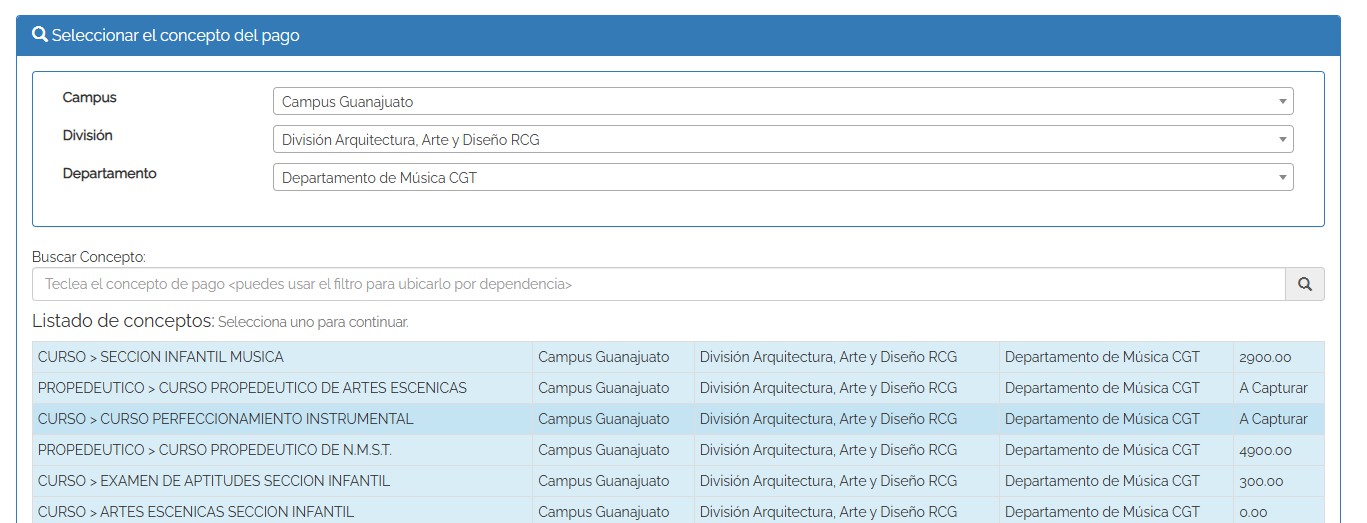Choose PROPEDEUTICO > CURSO PROPEDEUTICO DE ARTES ESCENICAS
The width and height of the screenshot is (1367, 523).
252,388
